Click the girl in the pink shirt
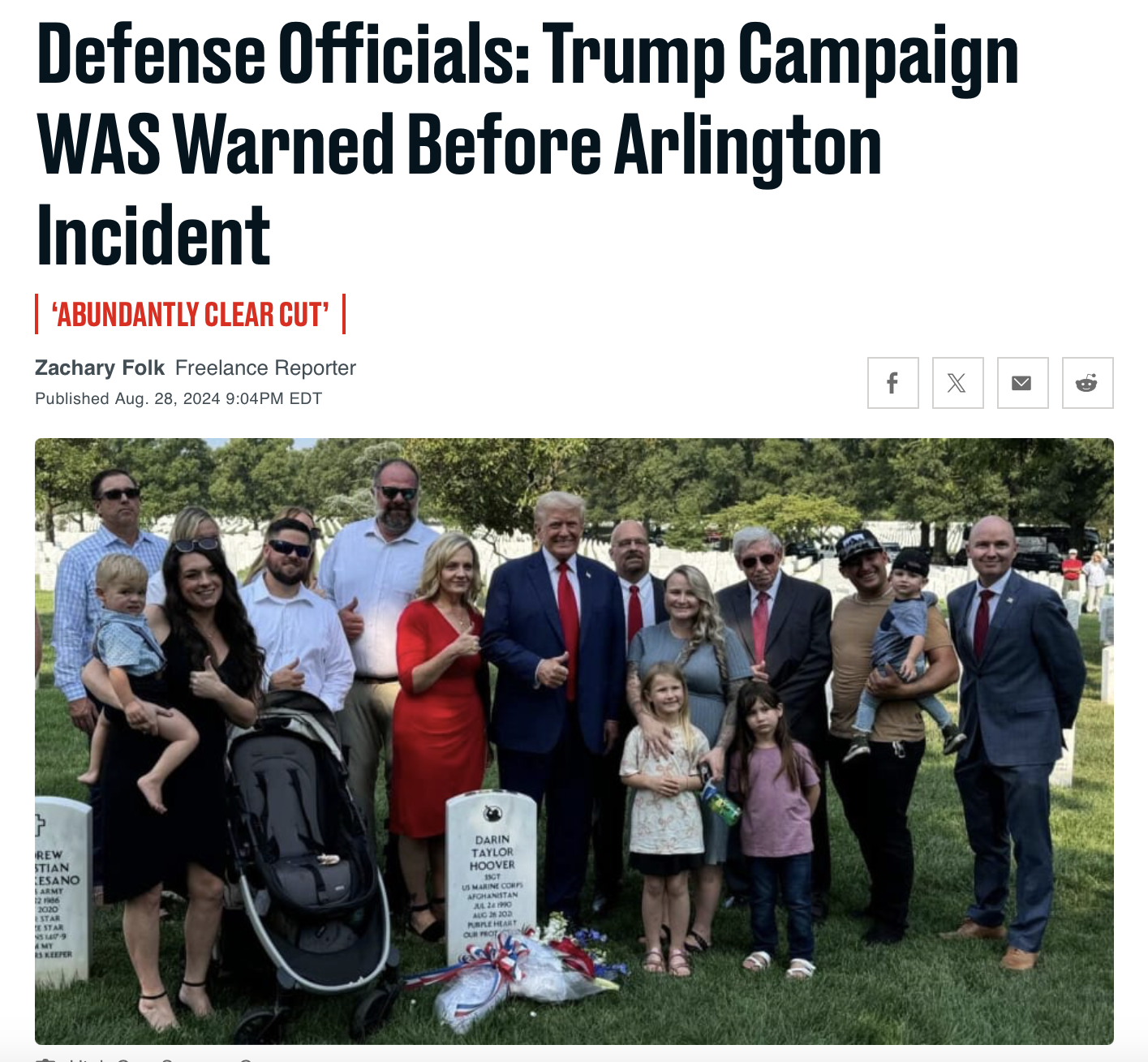The height and width of the screenshot is (1062, 1148). pos(773,823)
